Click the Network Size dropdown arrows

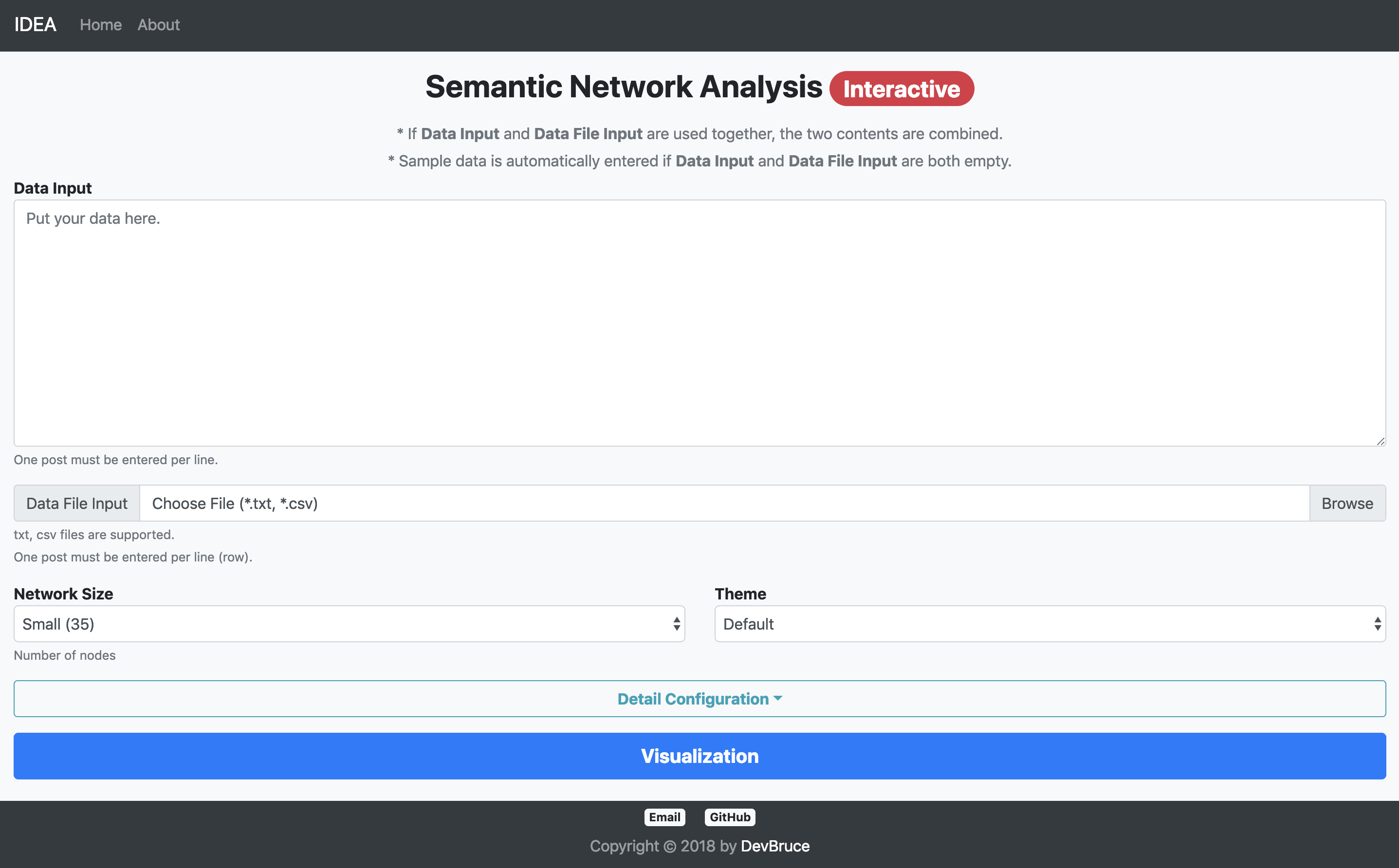point(677,624)
